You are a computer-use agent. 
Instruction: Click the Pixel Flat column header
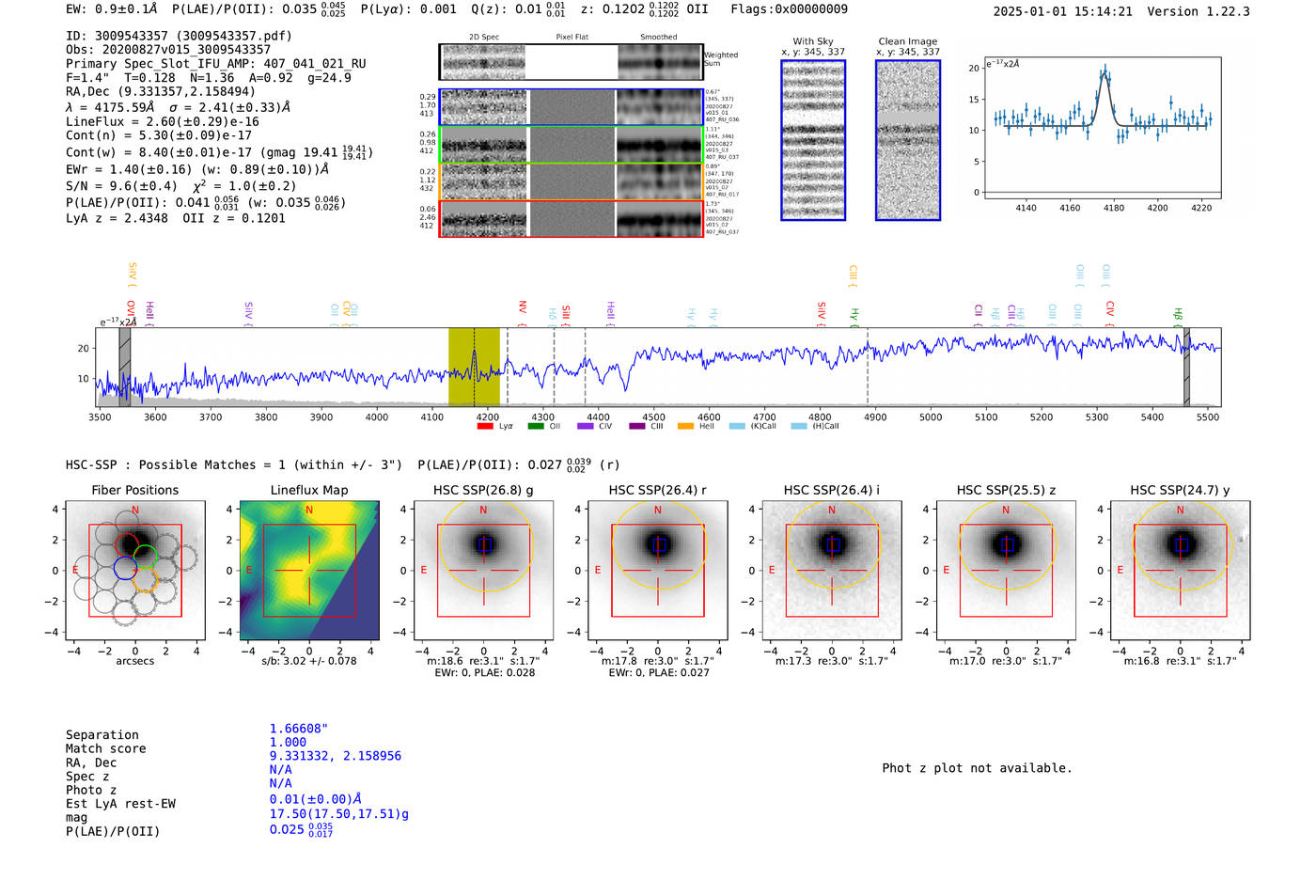pyautogui.click(x=572, y=38)
